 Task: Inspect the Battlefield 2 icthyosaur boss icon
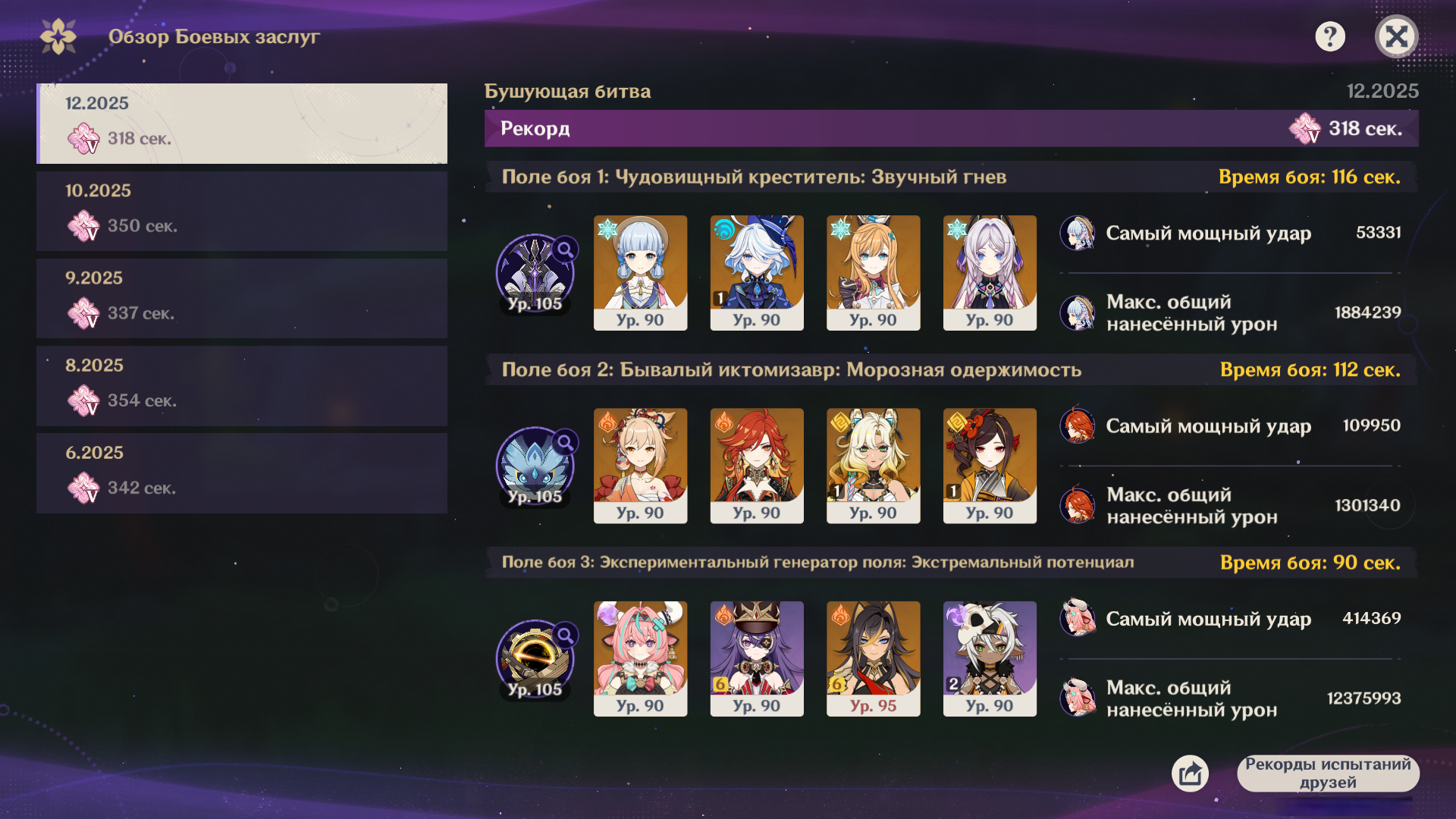(535, 466)
